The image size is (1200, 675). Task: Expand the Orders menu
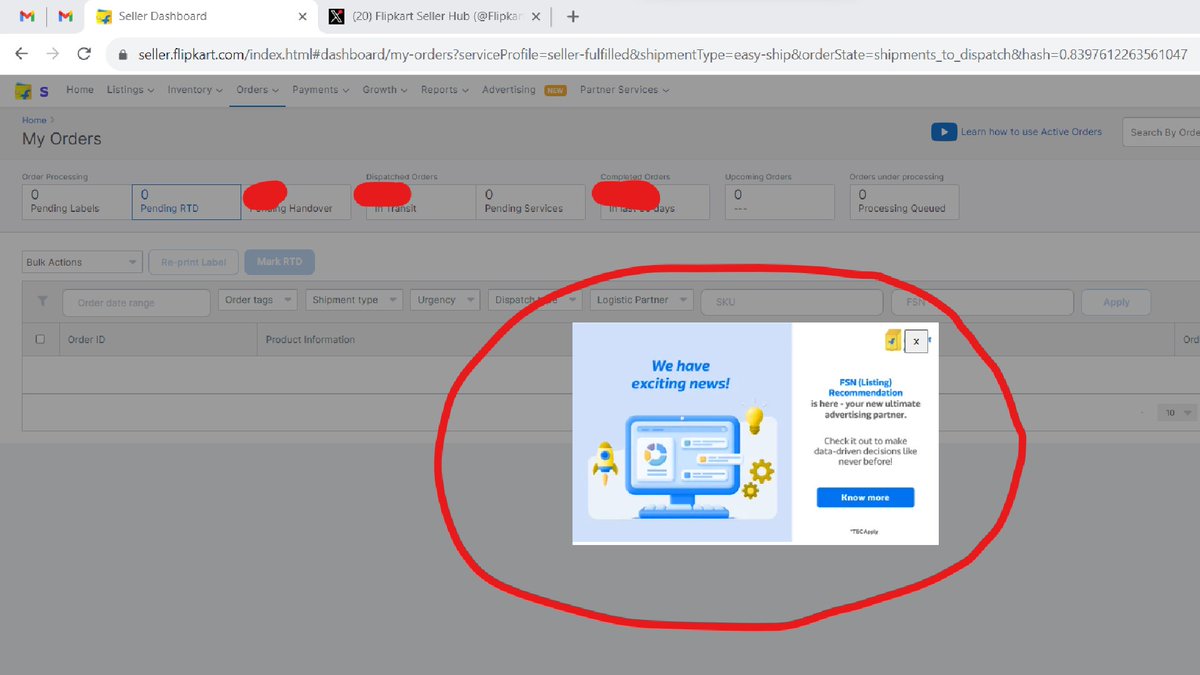pos(257,90)
